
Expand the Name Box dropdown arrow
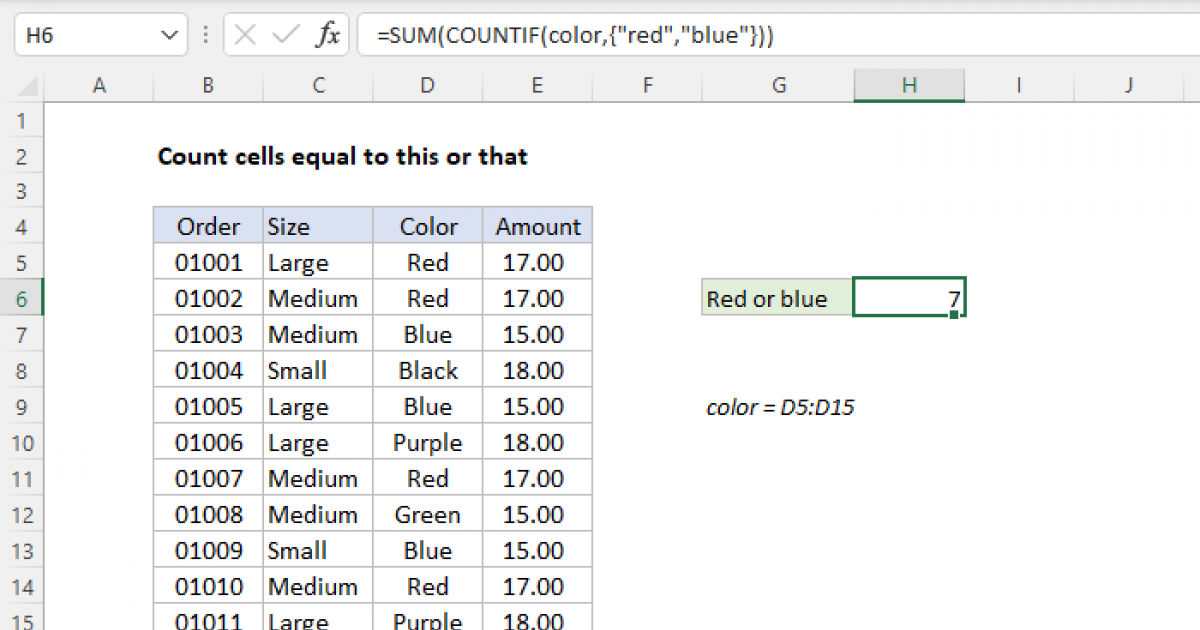(167, 36)
